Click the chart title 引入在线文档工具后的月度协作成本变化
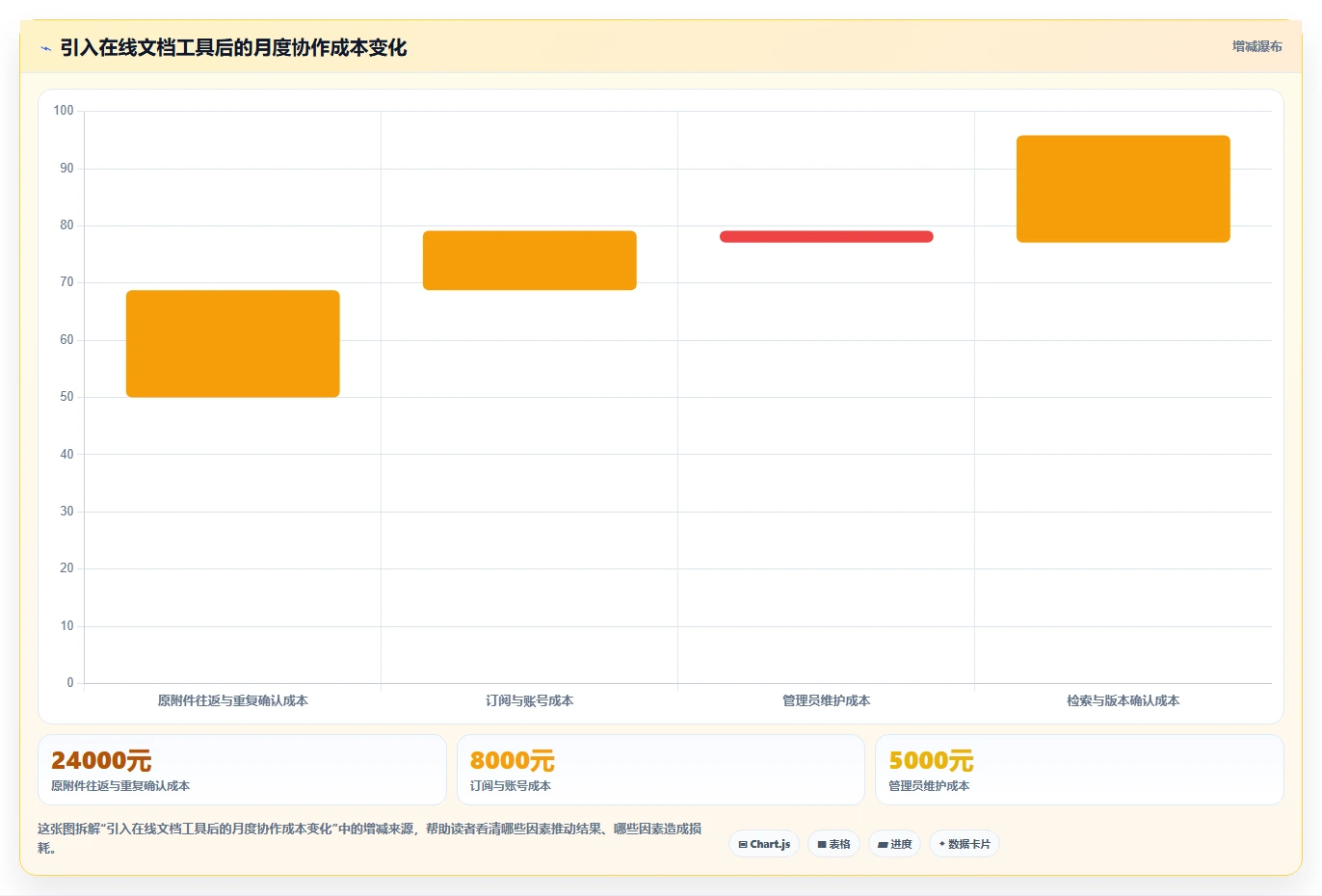1322x896 pixels. [x=233, y=47]
